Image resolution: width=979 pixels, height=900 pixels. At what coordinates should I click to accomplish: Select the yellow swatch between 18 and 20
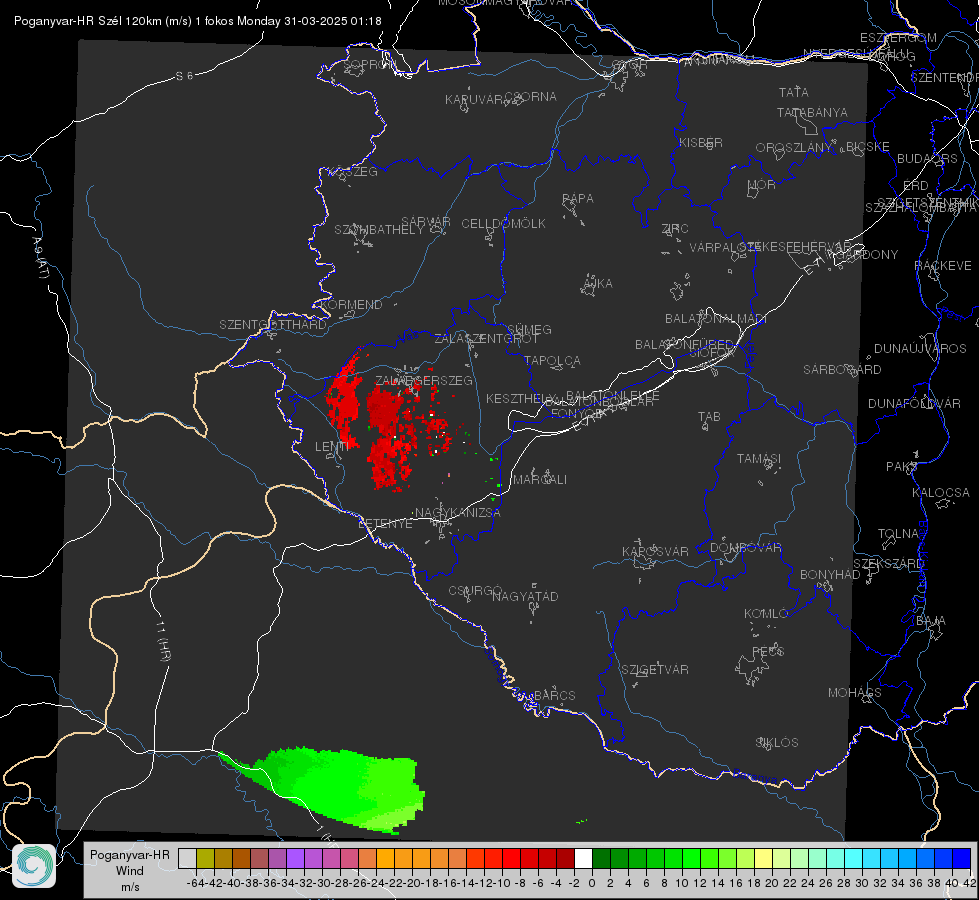click(x=764, y=858)
